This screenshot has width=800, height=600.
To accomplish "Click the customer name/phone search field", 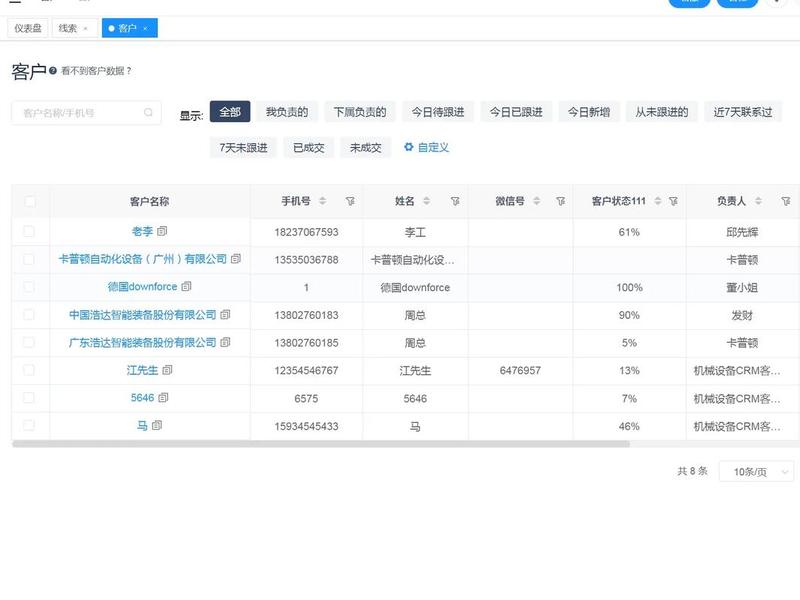I will click(86, 113).
